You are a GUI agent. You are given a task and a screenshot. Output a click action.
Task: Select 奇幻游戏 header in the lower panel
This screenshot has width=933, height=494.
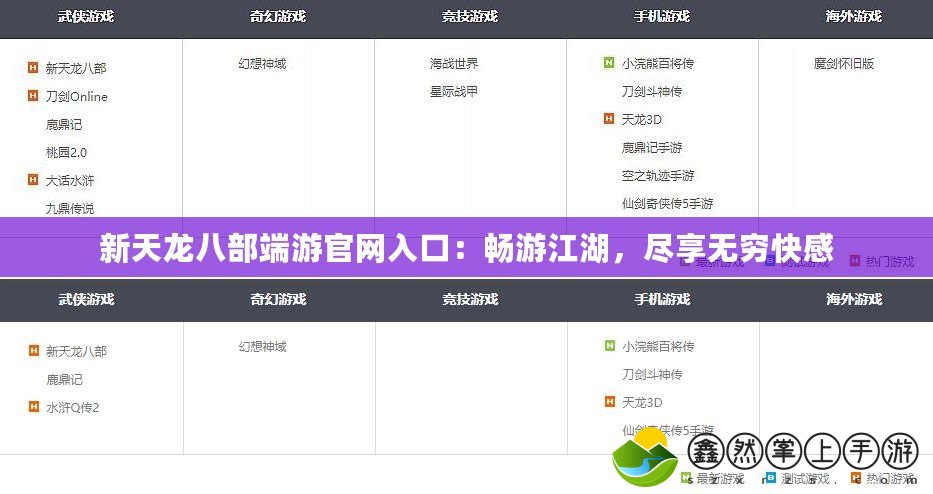click(x=278, y=299)
